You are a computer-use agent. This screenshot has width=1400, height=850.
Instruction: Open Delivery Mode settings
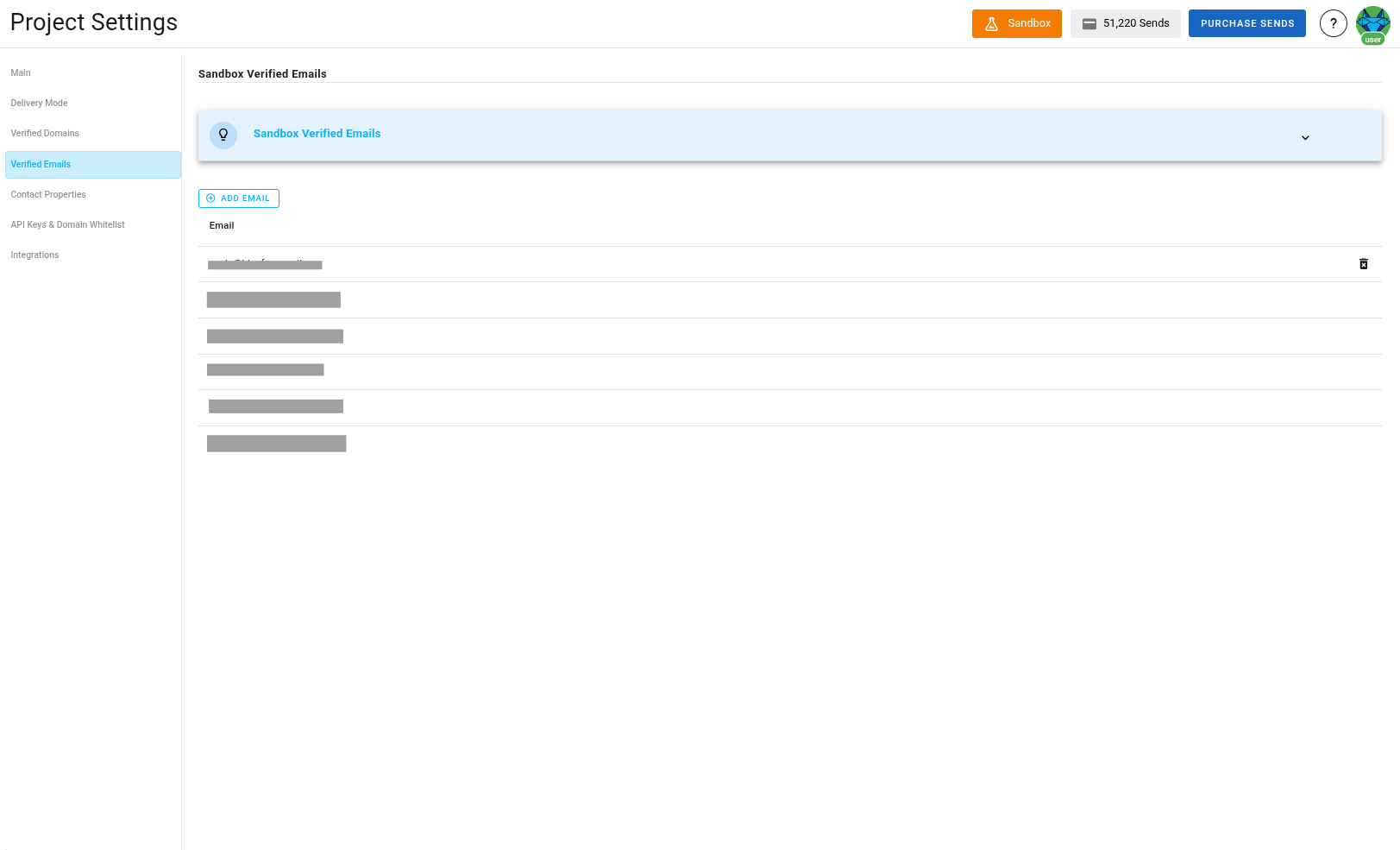pyautogui.click(x=39, y=103)
